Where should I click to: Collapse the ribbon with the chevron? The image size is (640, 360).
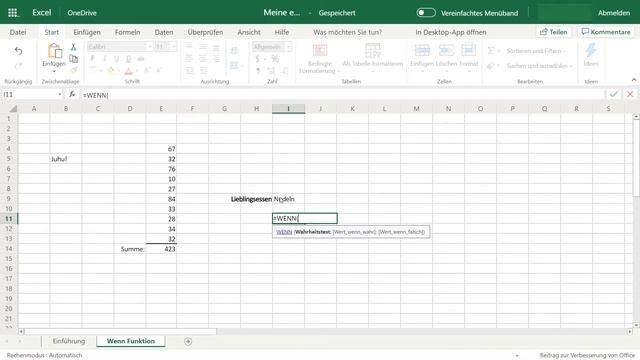pos(634,80)
